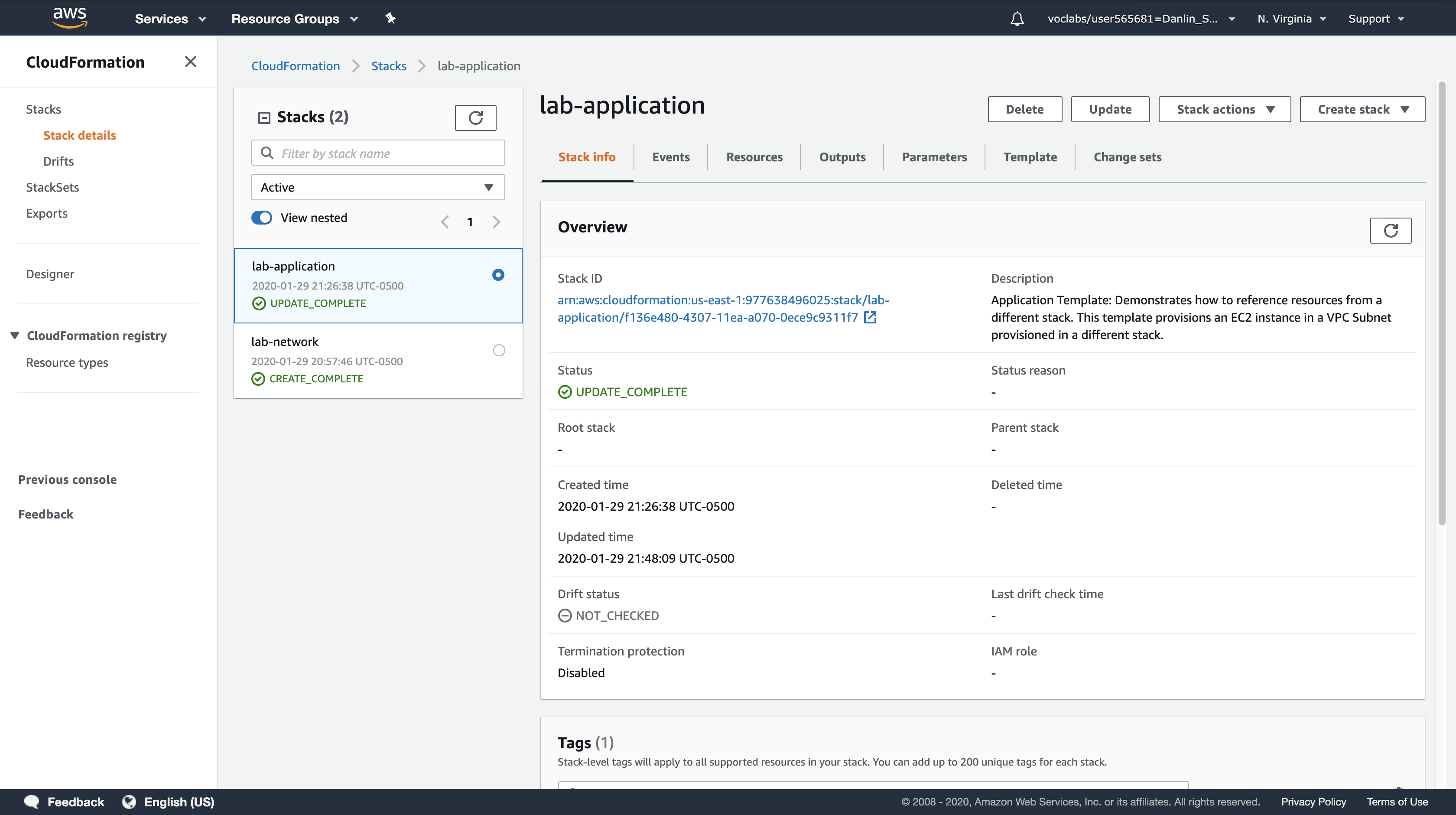The image size is (1456, 815).
Task: Select the lab-network stack radio button
Action: tap(498, 350)
